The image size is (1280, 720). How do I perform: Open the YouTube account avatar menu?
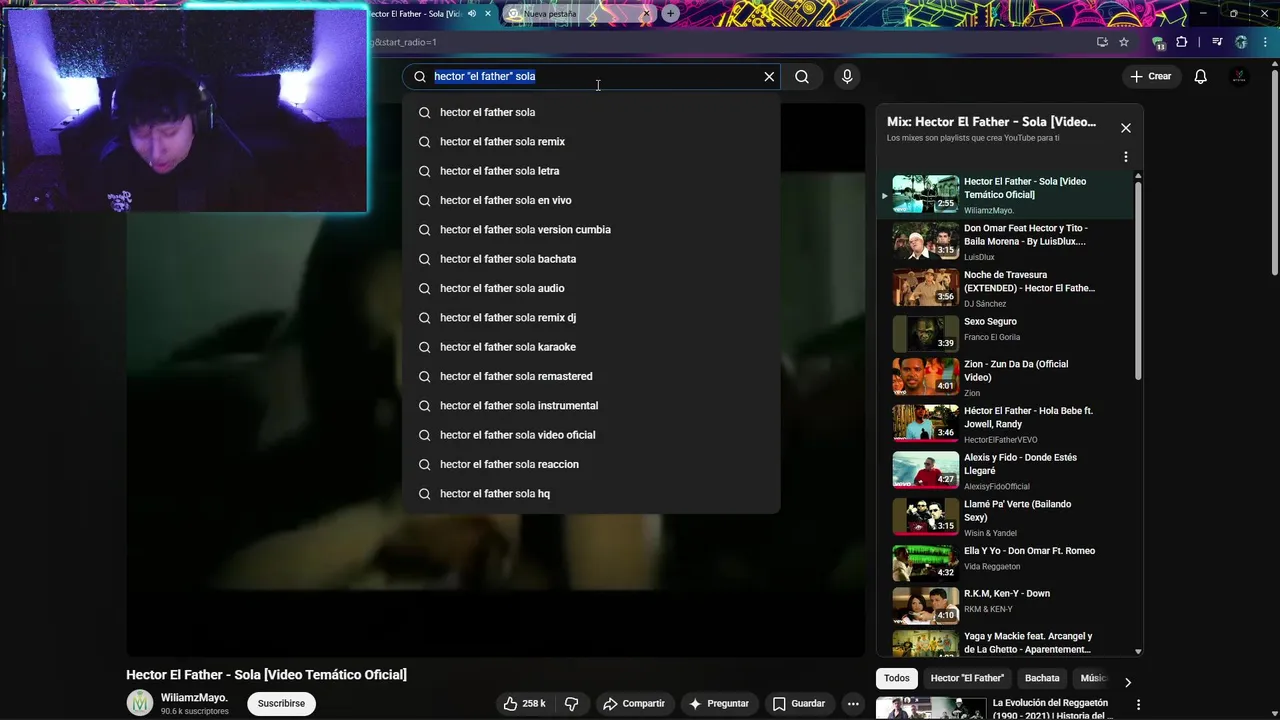1240,76
